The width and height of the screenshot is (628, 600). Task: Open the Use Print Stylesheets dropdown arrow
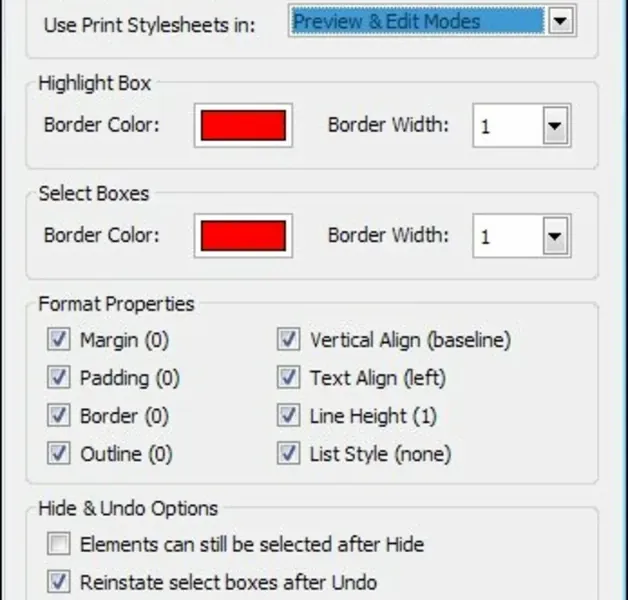click(561, 20)
